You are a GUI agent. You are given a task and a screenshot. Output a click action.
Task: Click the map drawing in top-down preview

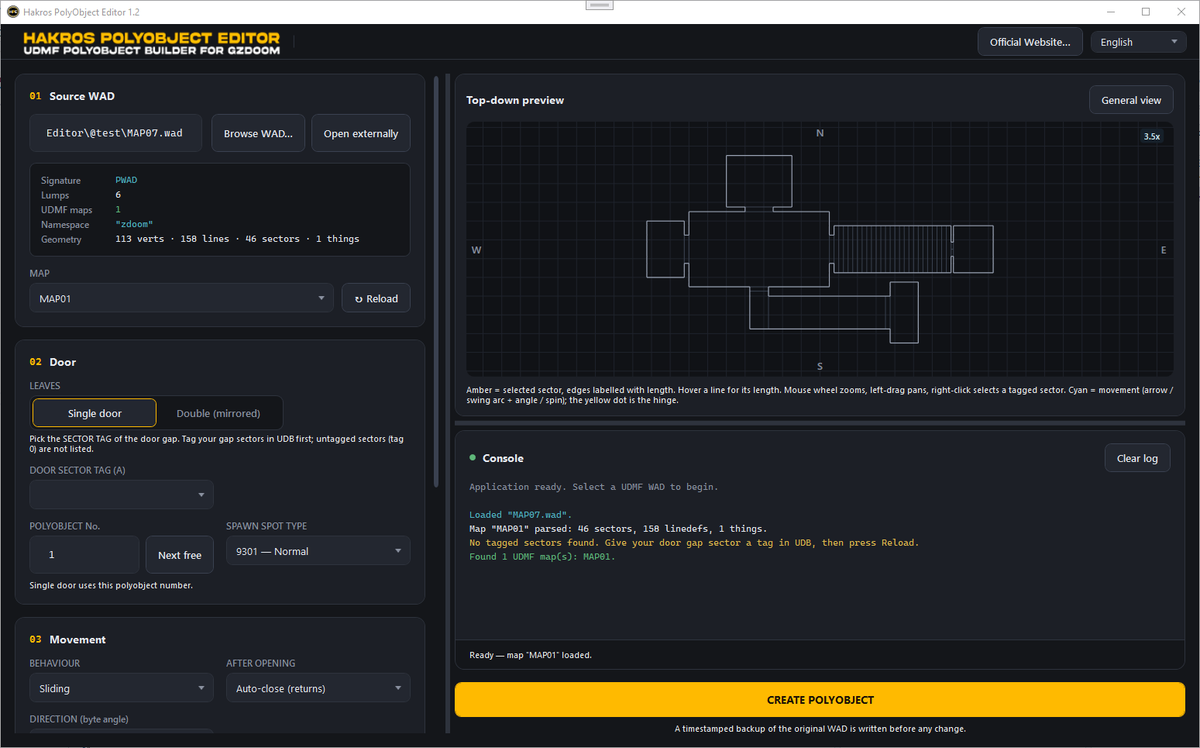tap(820, 250)
